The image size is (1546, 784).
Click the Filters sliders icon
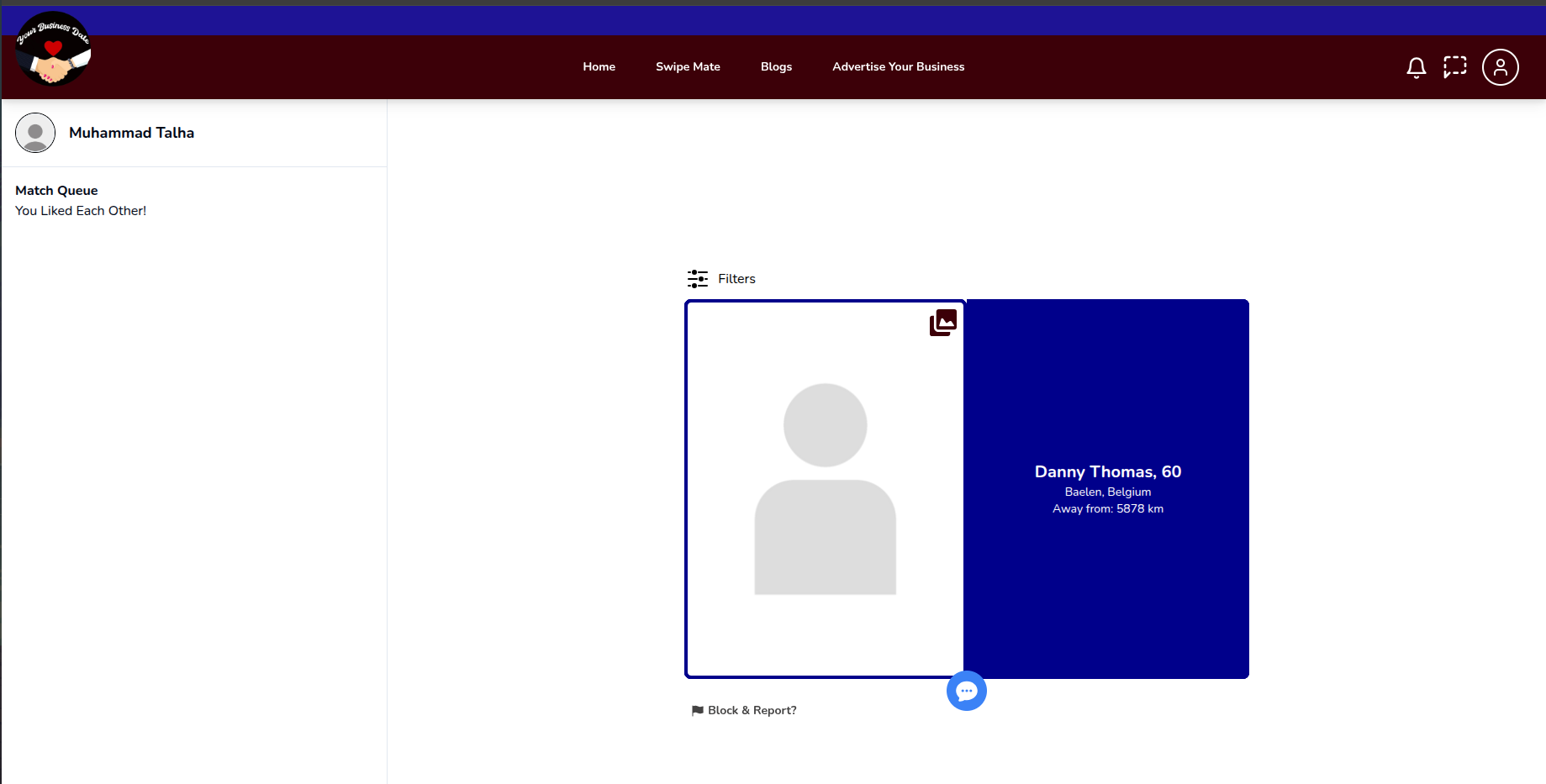[697, 279]
